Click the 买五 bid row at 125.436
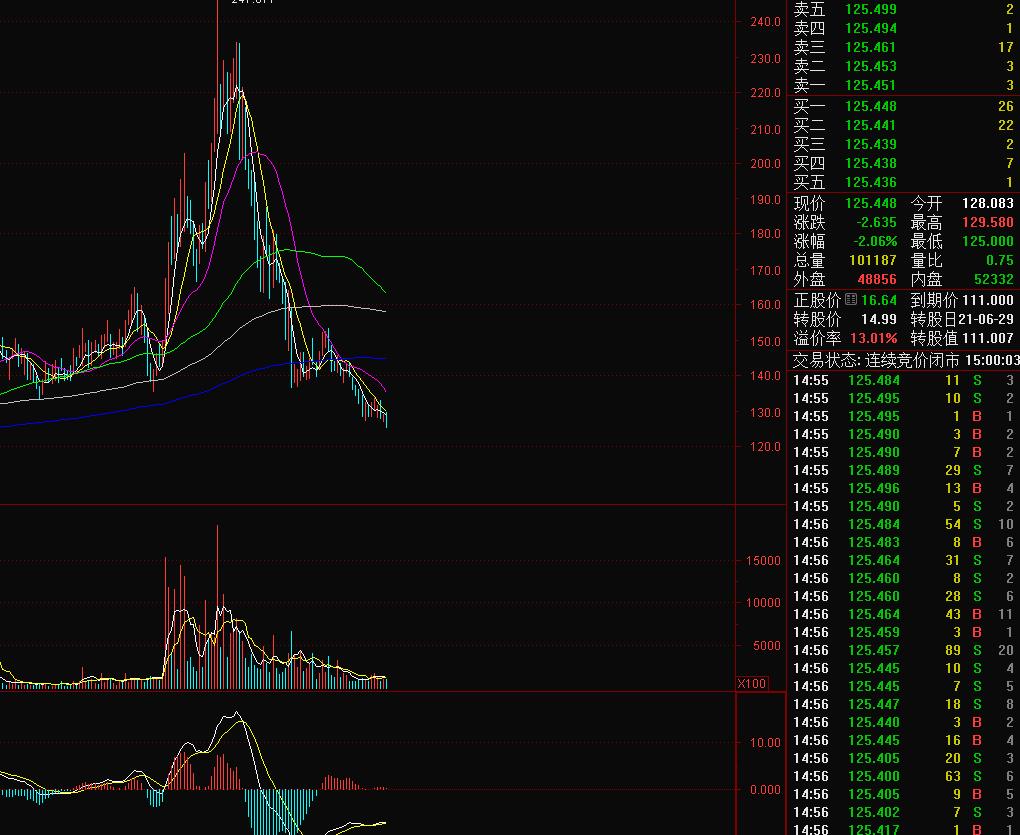The image size is (1020, 835). (x=904, y=182)
